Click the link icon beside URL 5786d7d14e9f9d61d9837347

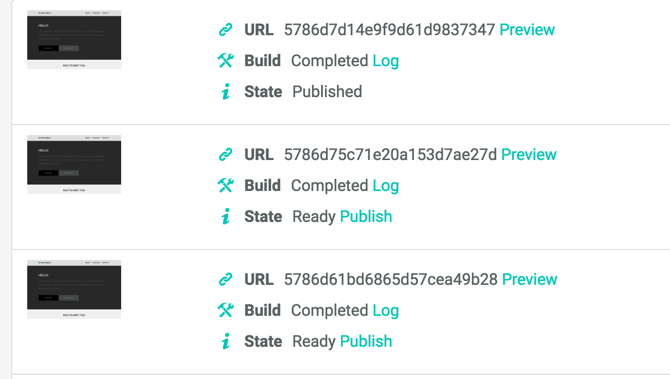(x=226, y=30)
